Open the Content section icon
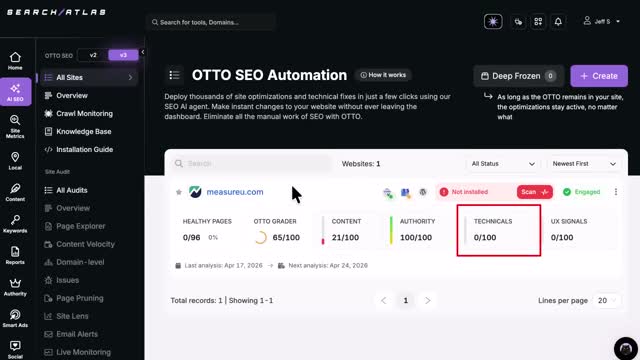 pyautogui.click(x=15, y=192)
